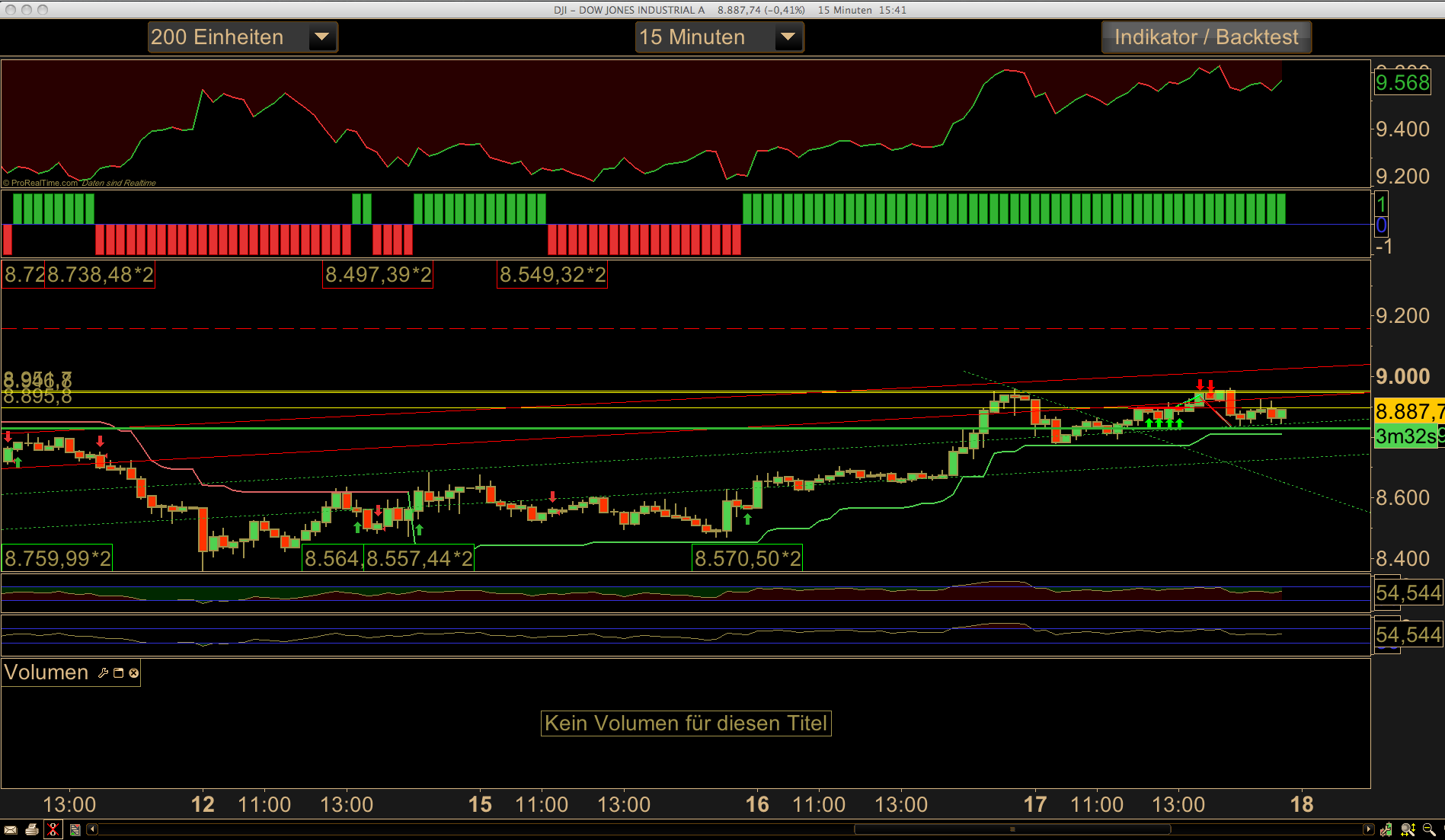Click the upper 54,544 indicator value label

pyautogui.click(x=1408, y=592)
